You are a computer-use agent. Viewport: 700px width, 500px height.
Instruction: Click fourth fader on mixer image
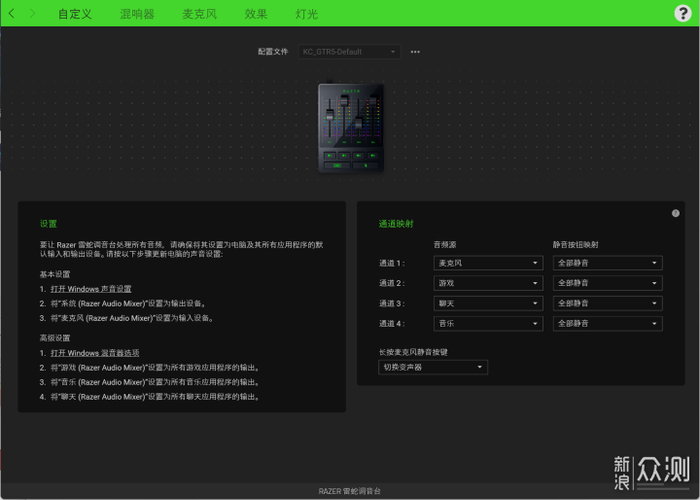373,100
